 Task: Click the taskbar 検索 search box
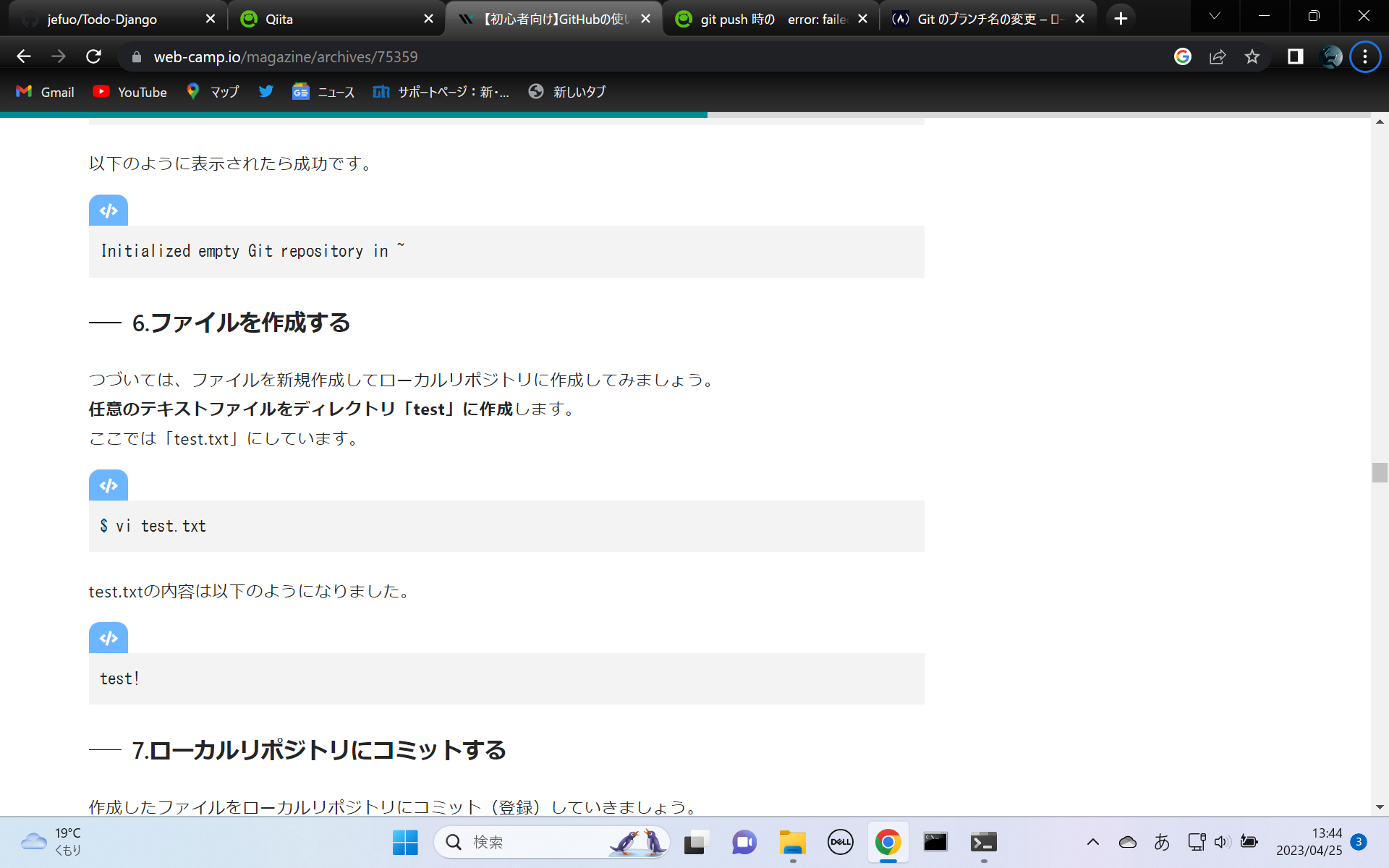[552, 842]
